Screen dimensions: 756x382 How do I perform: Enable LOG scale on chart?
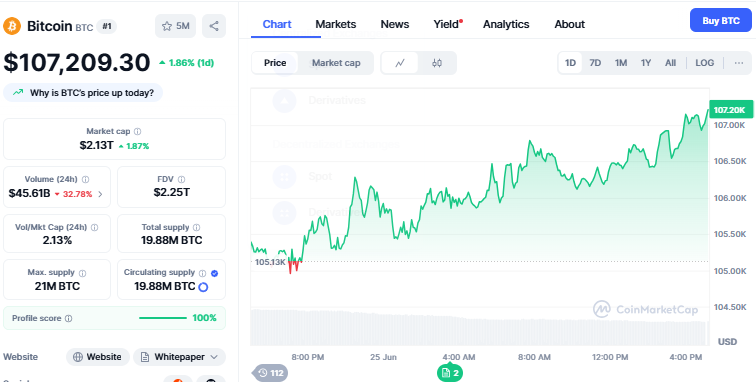point(704,63)
